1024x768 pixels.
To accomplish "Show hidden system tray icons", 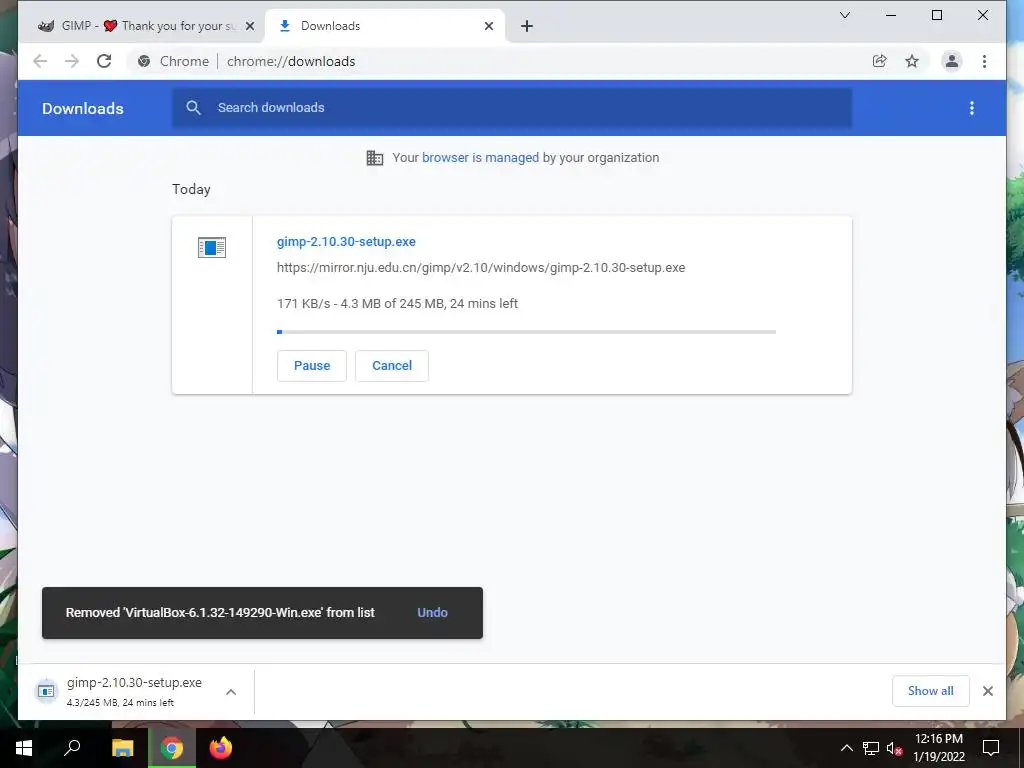I will pos(846,748).
